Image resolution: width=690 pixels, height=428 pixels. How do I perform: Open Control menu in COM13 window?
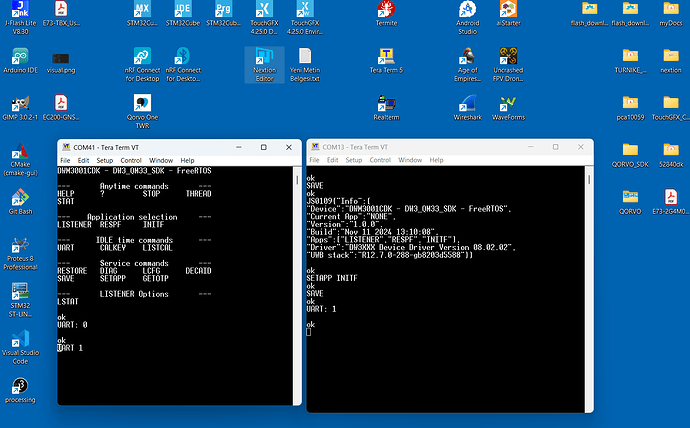point(380,160)
